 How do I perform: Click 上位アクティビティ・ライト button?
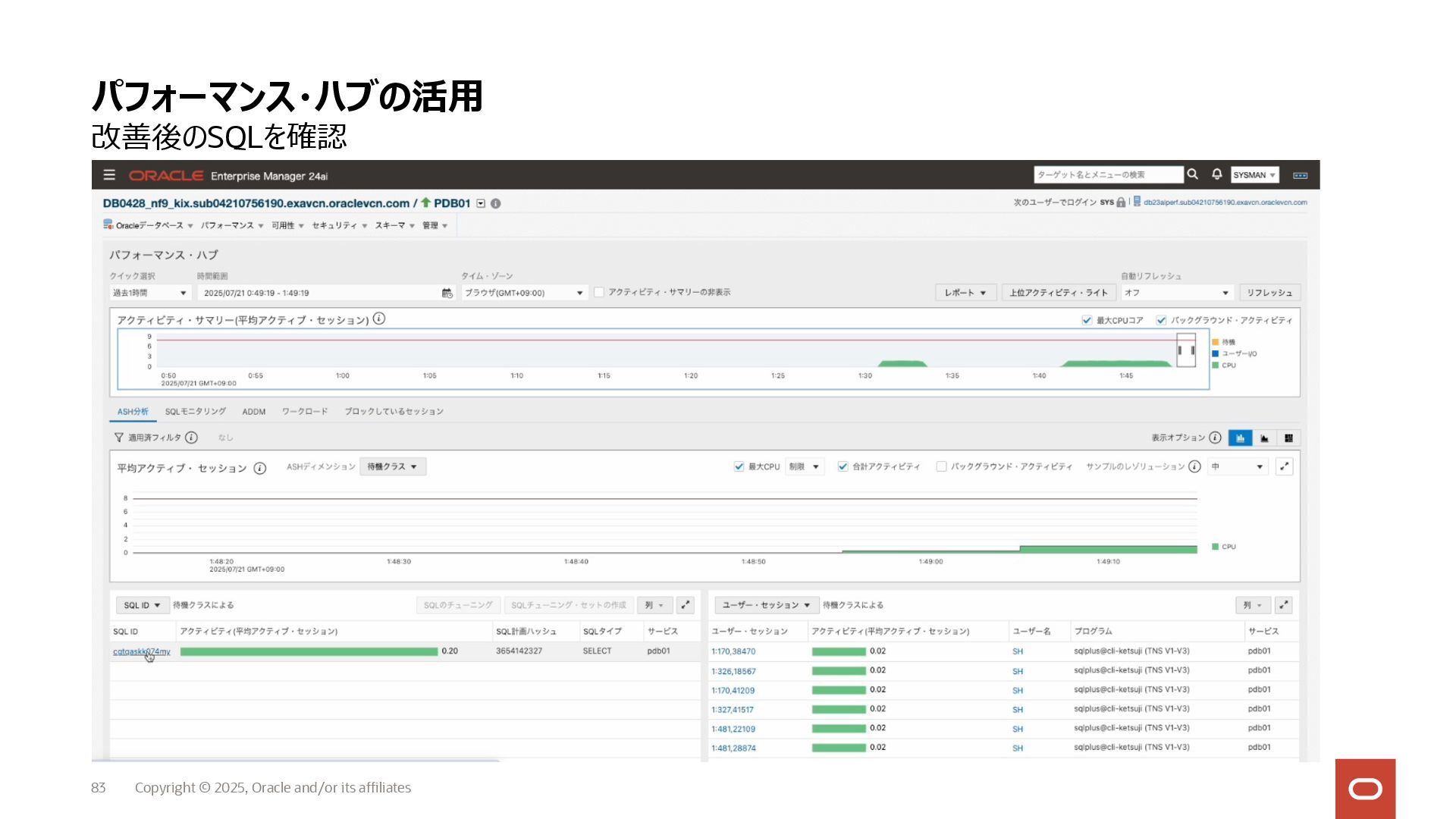coord(1059,293)
